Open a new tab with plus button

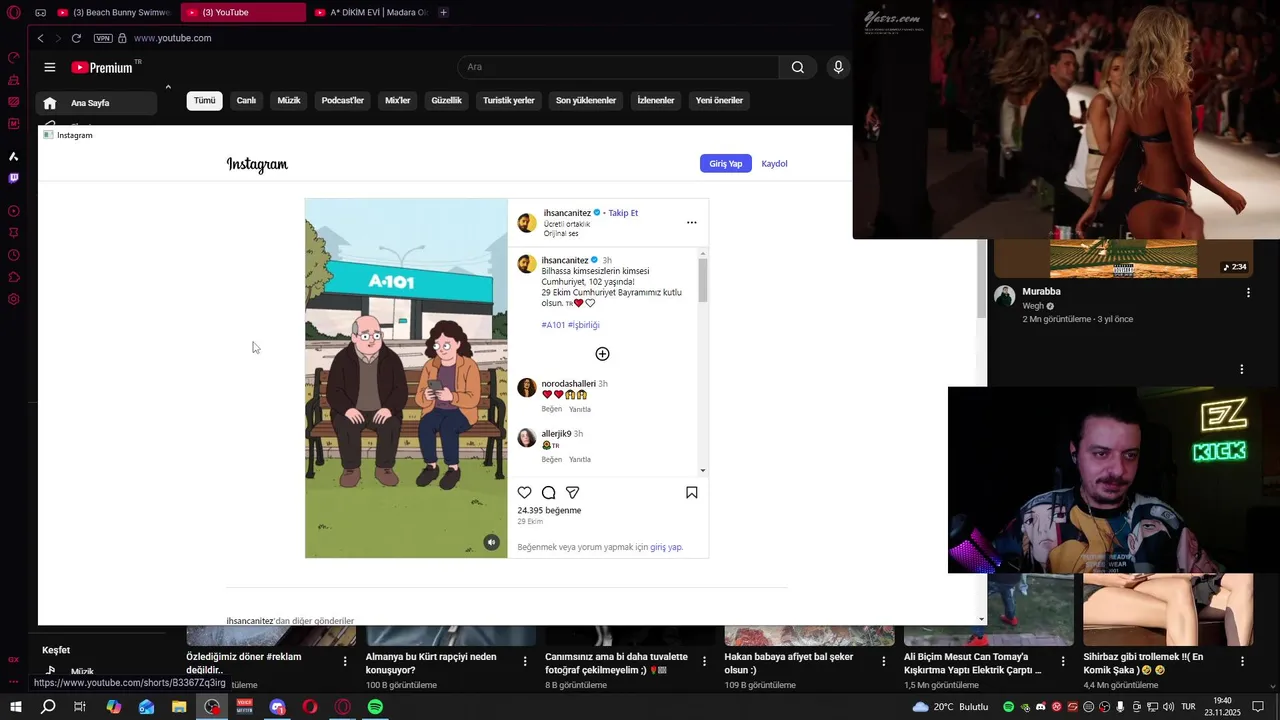(443, 12)
